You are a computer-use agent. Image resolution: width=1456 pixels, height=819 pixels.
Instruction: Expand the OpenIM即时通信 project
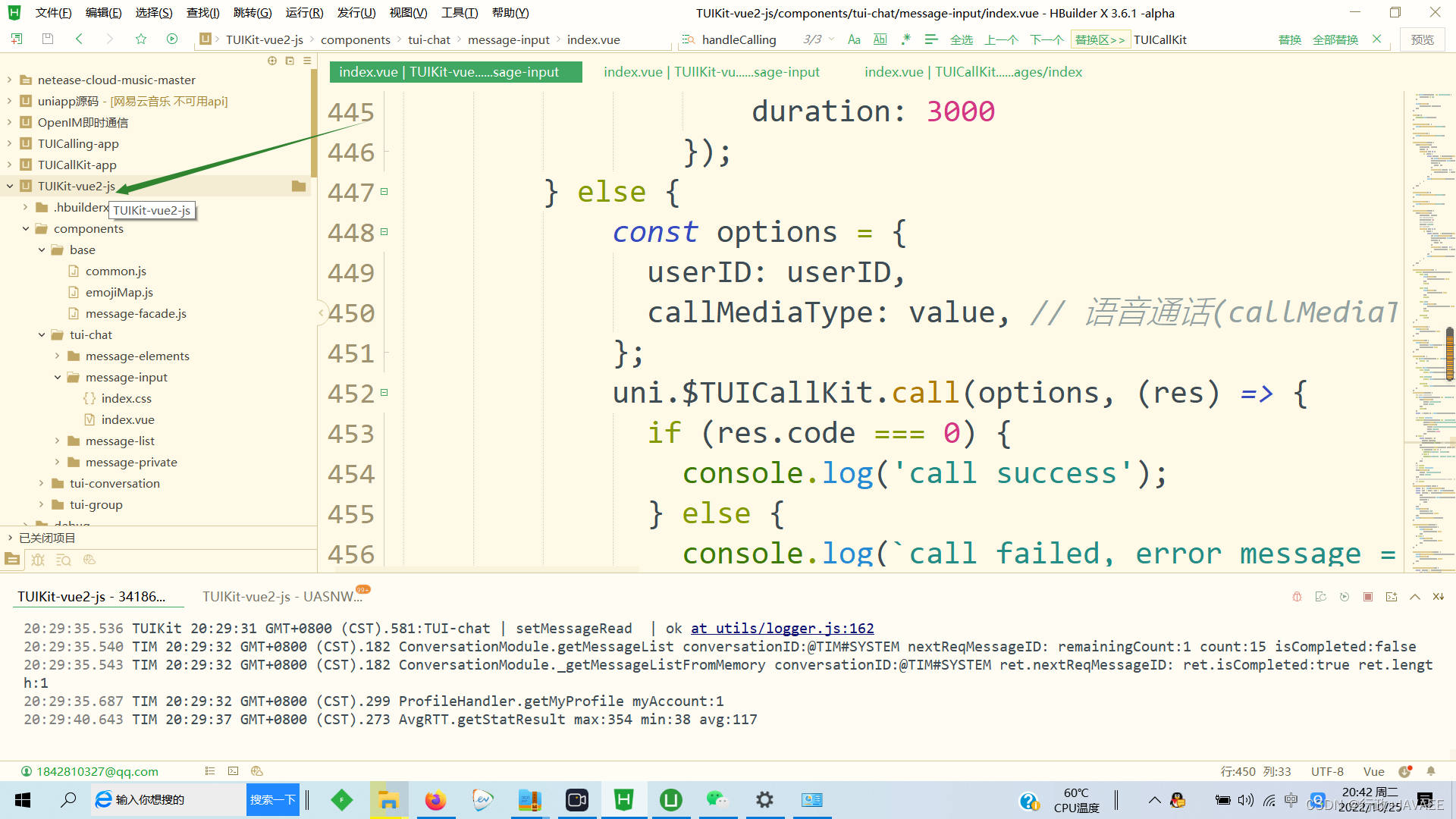coord(10,122)
